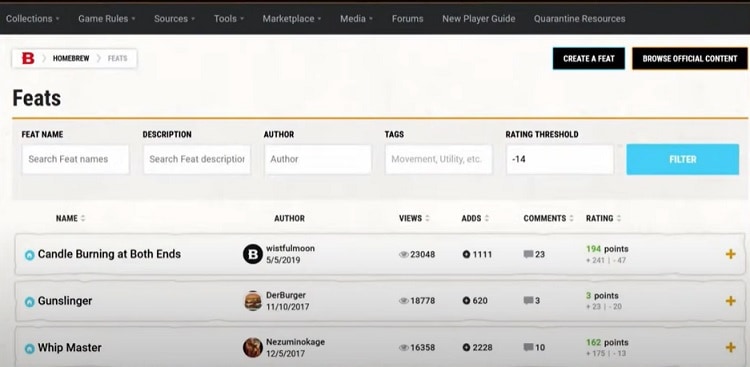
Task: Click homebrew icon beside Gunslinger
Action: [x=30, y=301]
